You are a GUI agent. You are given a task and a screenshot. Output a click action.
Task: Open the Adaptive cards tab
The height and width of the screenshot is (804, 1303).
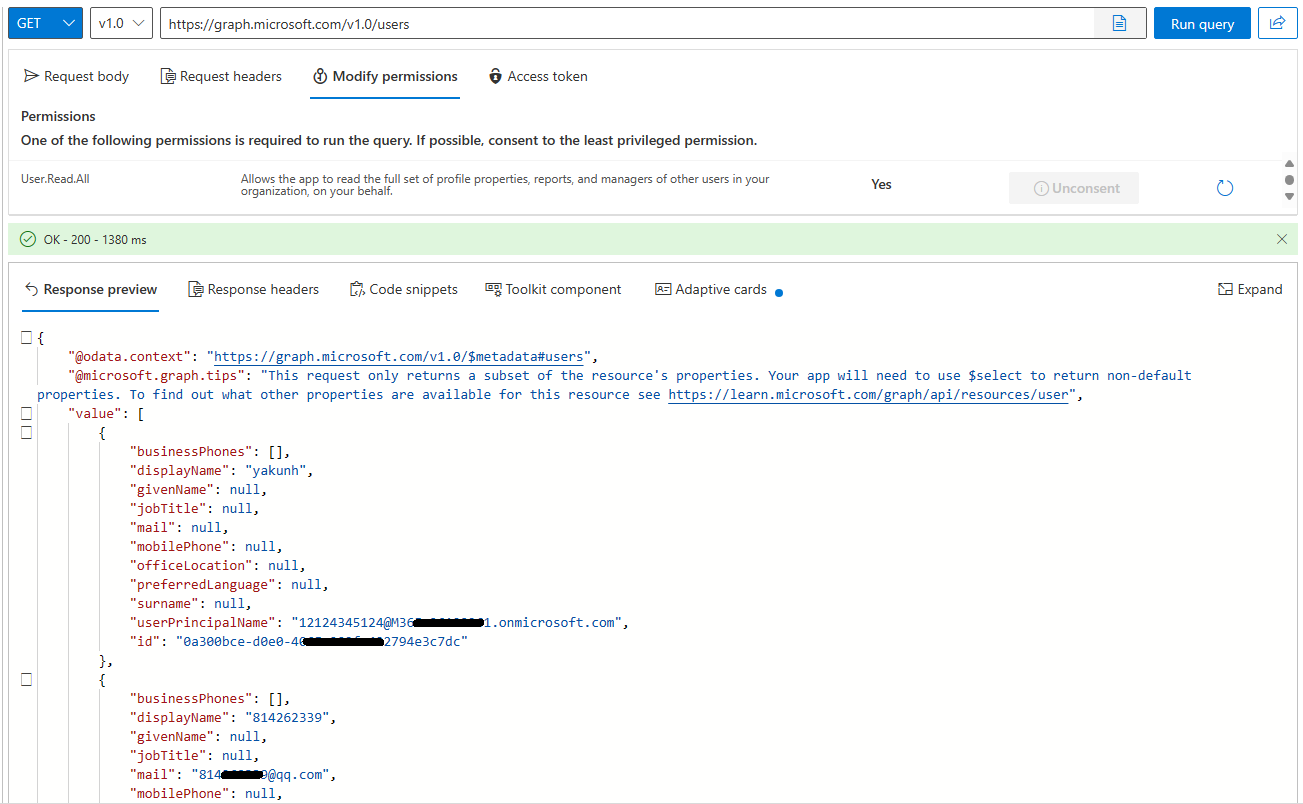click(x=711, y=289)
